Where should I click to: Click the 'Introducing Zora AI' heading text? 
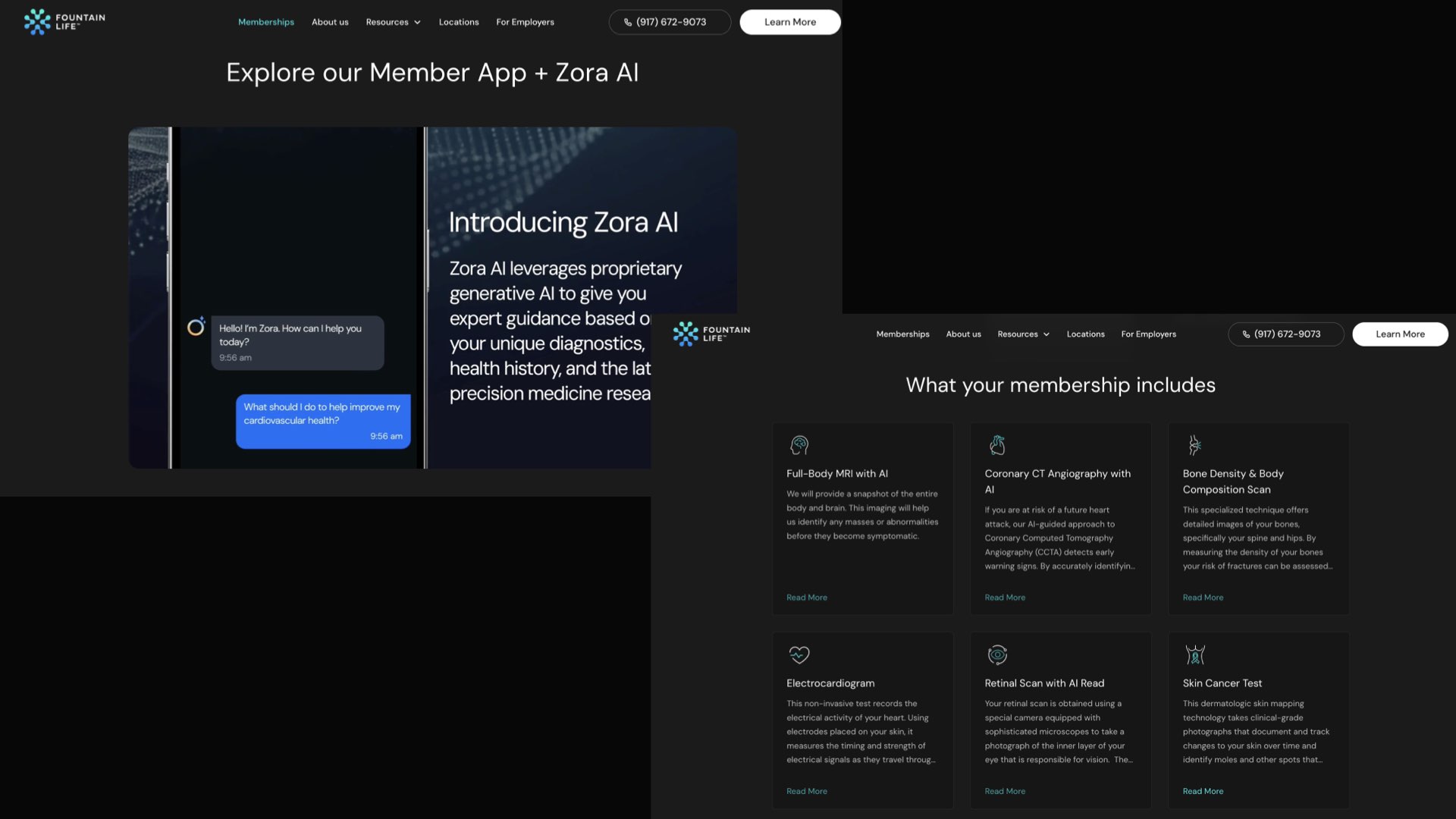(563, 222)
